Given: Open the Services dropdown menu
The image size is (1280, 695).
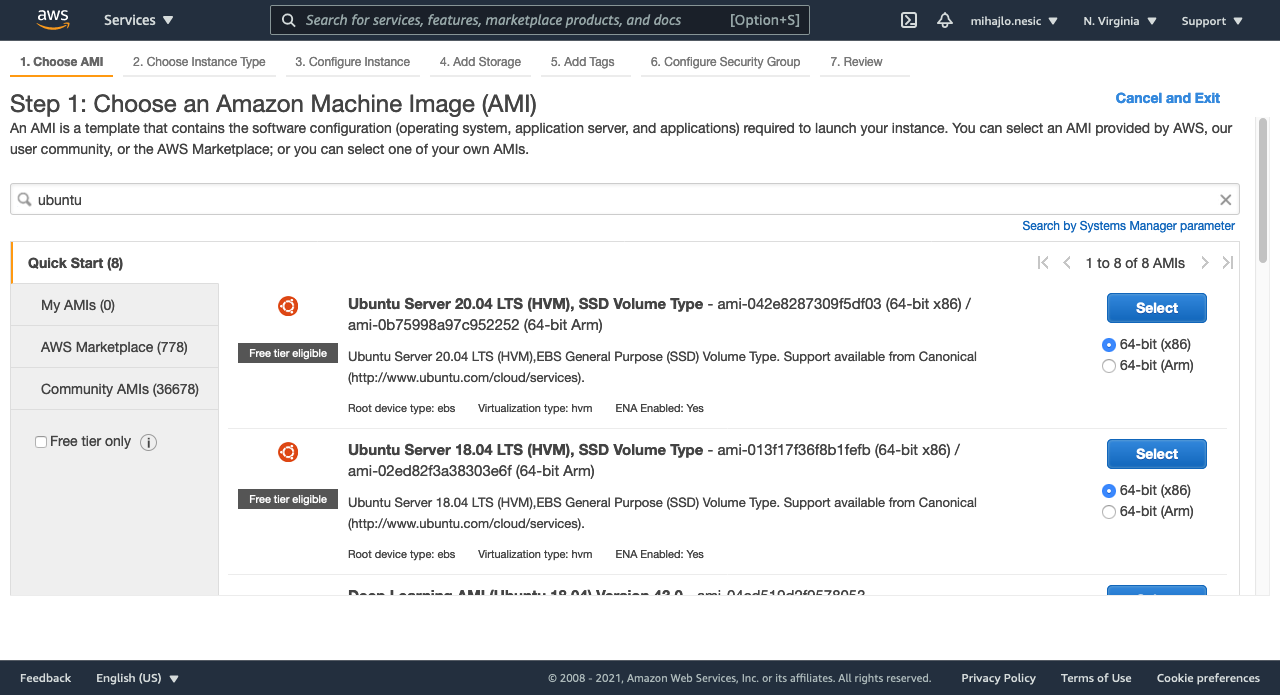Looking at the screenshot, I should tap(138, 20).
